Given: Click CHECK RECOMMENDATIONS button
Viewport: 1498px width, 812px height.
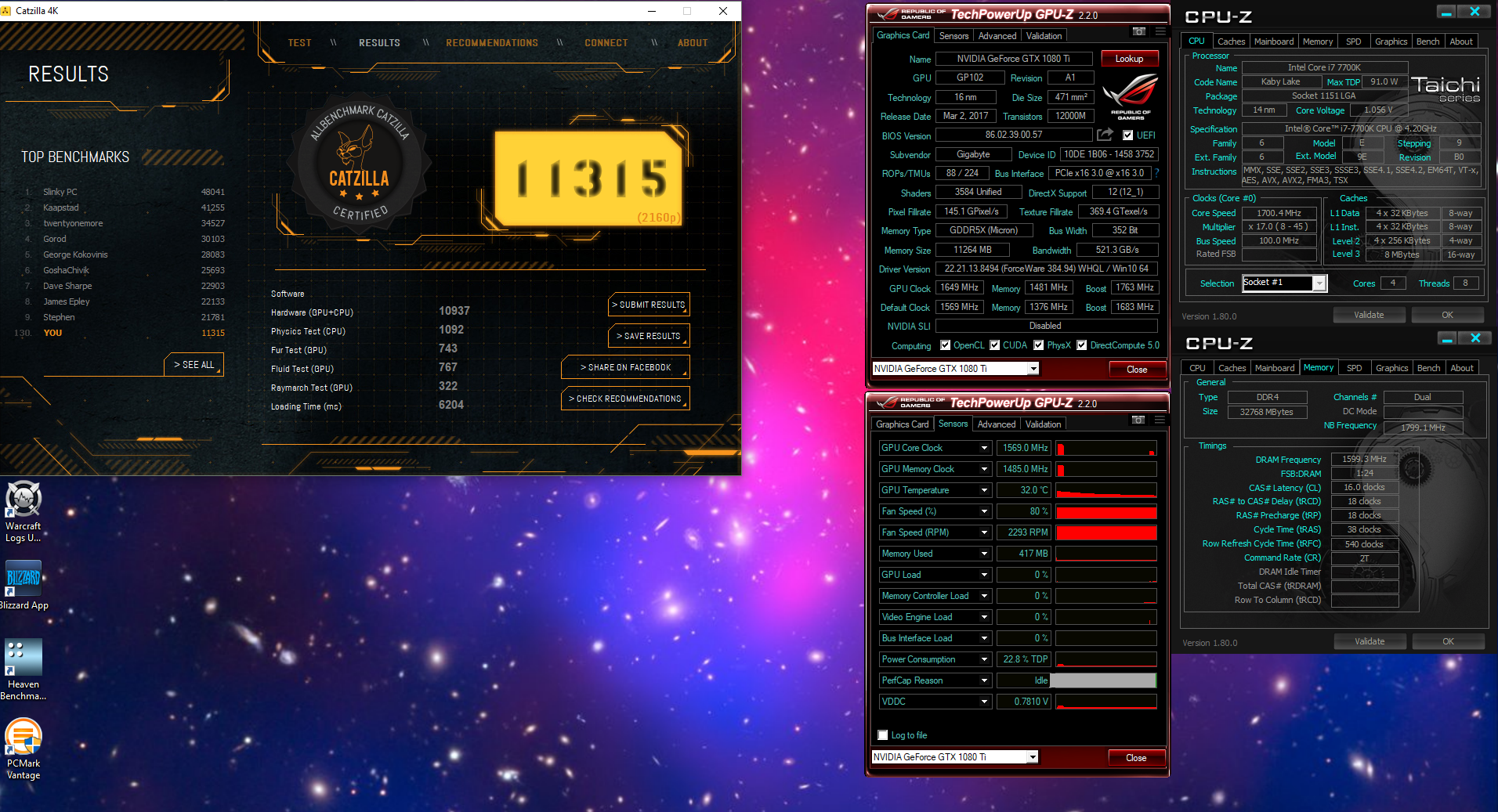Looking at the screenshot, I should (x=625, y=399).
